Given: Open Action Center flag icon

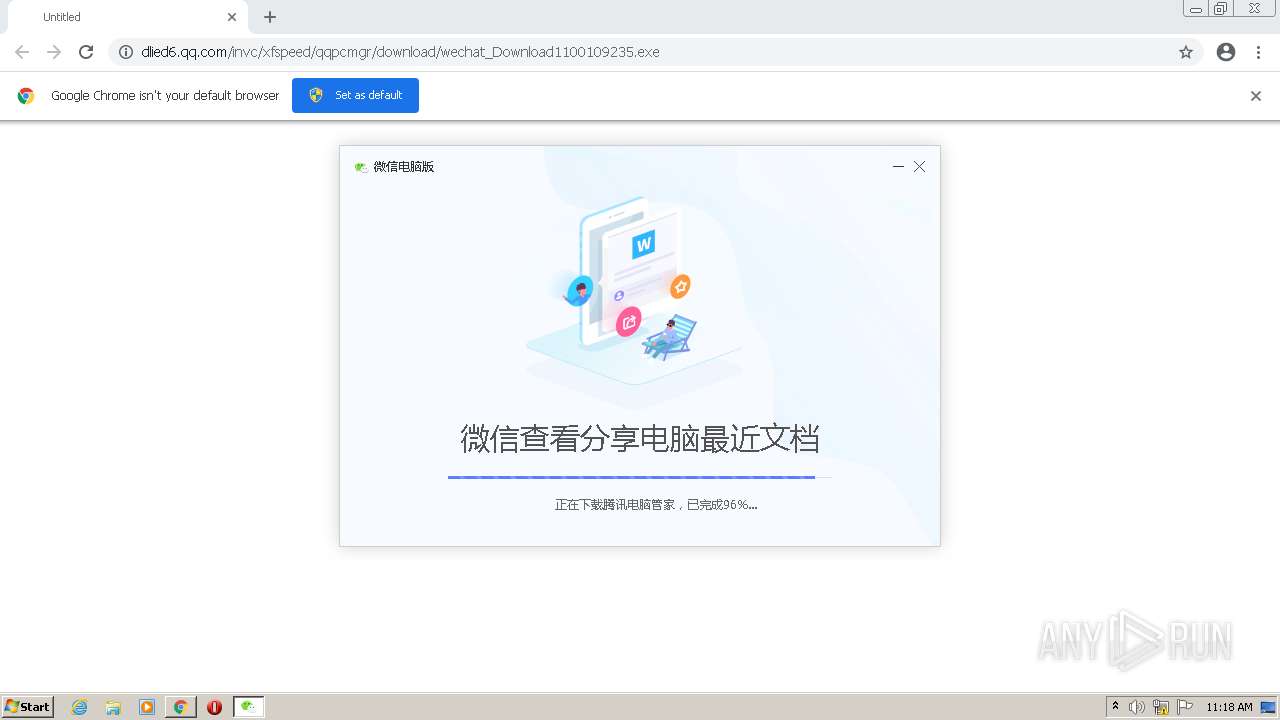Looking at the screenshot, I should [1186, 707].
